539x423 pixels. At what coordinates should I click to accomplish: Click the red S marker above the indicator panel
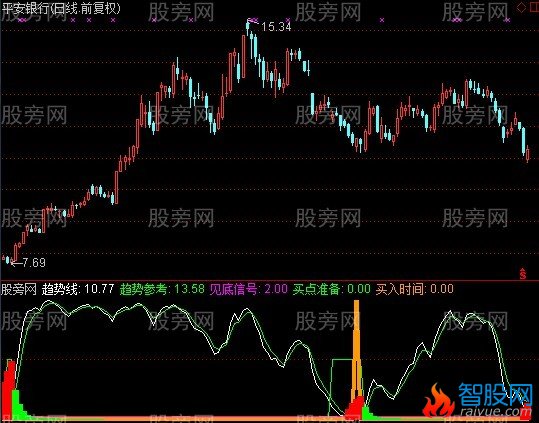click(x=523, y=274)
